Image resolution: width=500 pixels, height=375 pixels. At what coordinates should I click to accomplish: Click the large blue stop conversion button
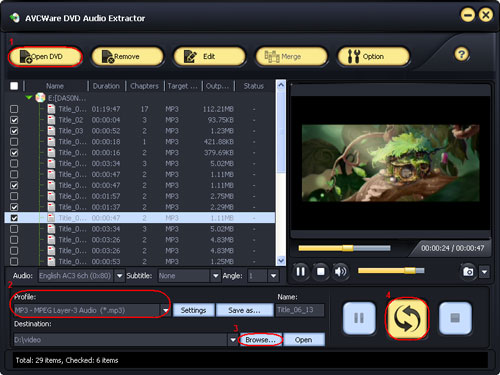(x=455, y=318)
